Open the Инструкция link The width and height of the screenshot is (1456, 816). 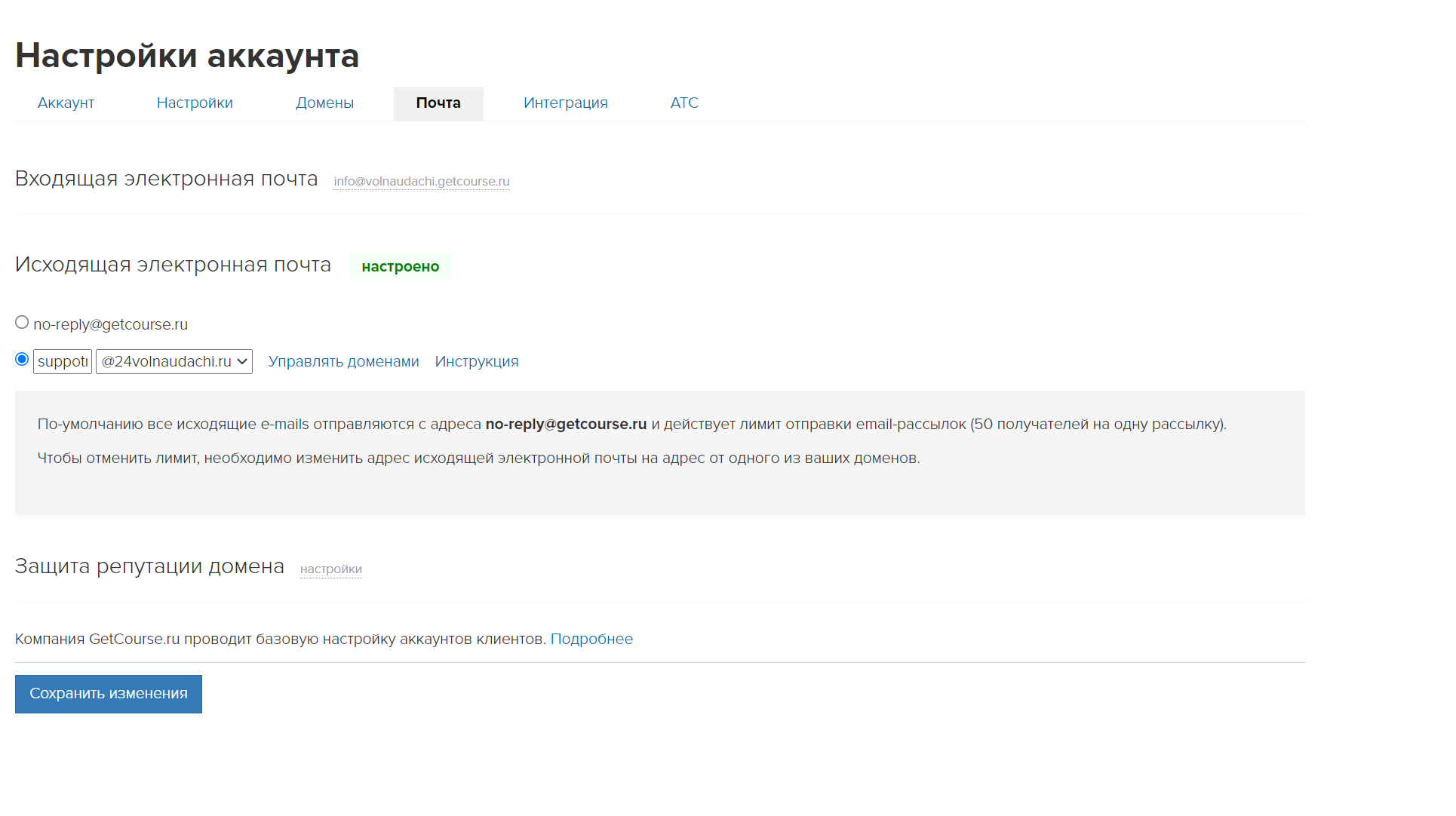point(476,362)
